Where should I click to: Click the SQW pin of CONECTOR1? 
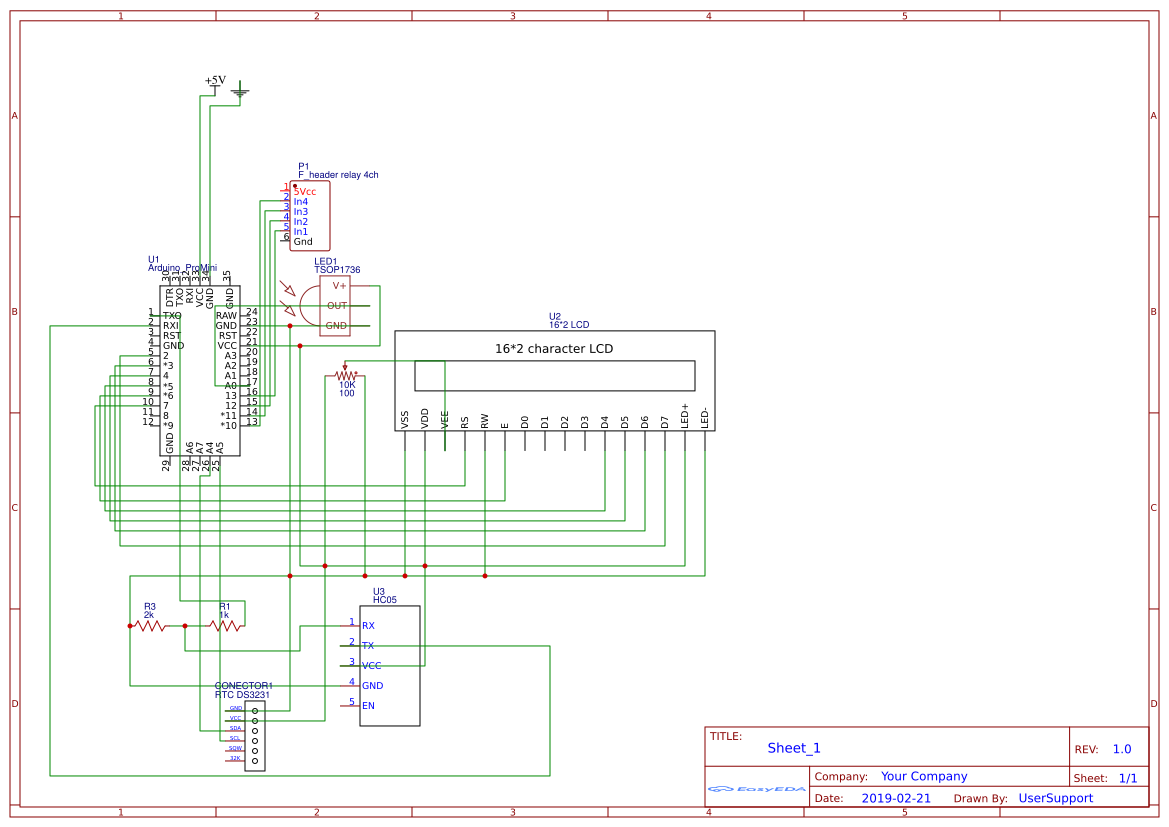(234, 746)
